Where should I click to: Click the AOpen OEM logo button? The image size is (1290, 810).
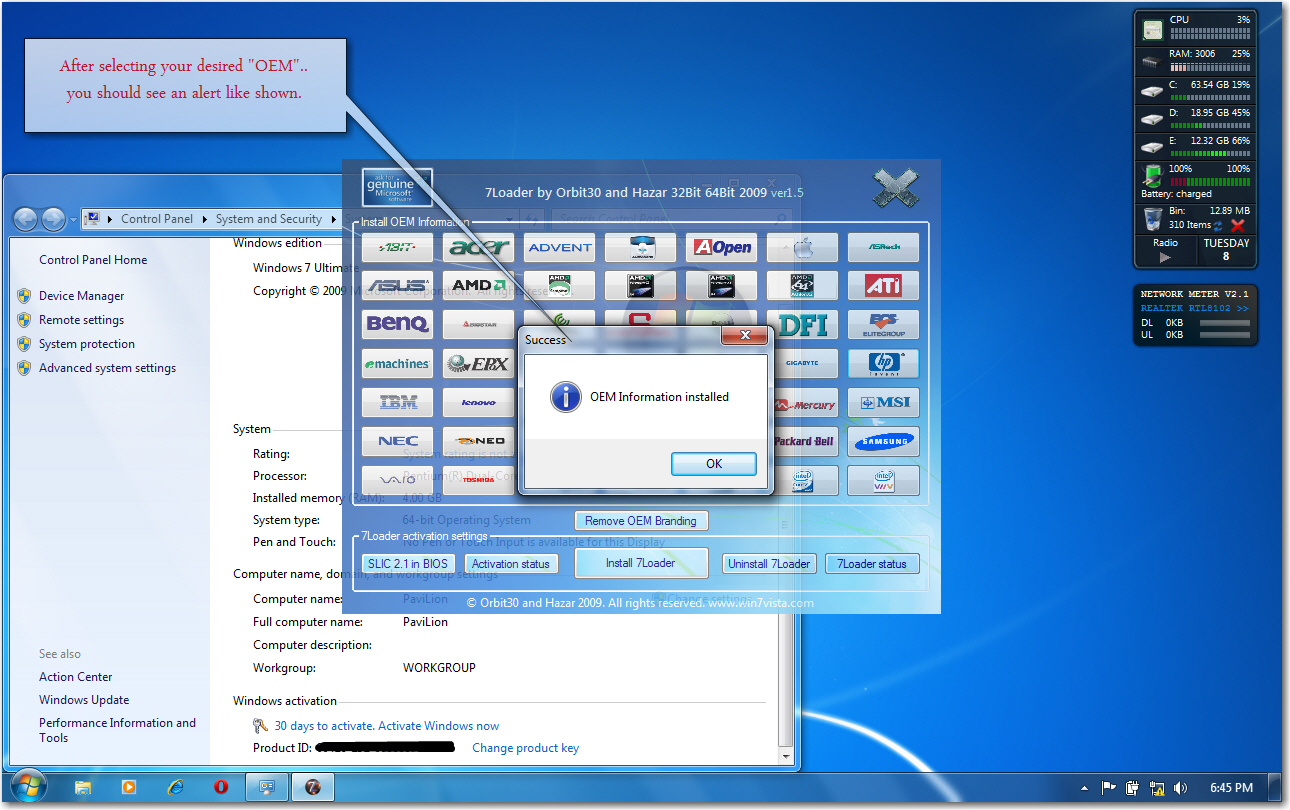tap(721, 248)
